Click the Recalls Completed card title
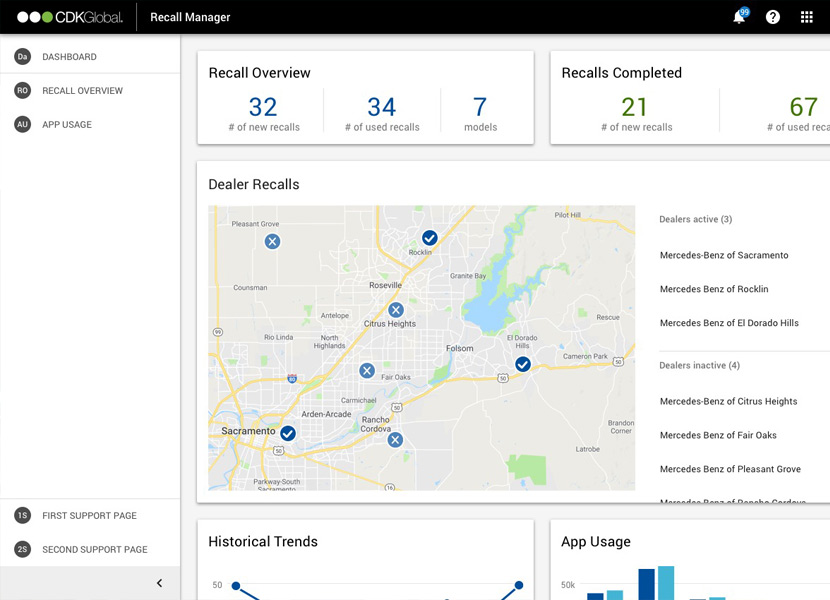The width and height of the screenshot is (830, 600). coord(621,73)
